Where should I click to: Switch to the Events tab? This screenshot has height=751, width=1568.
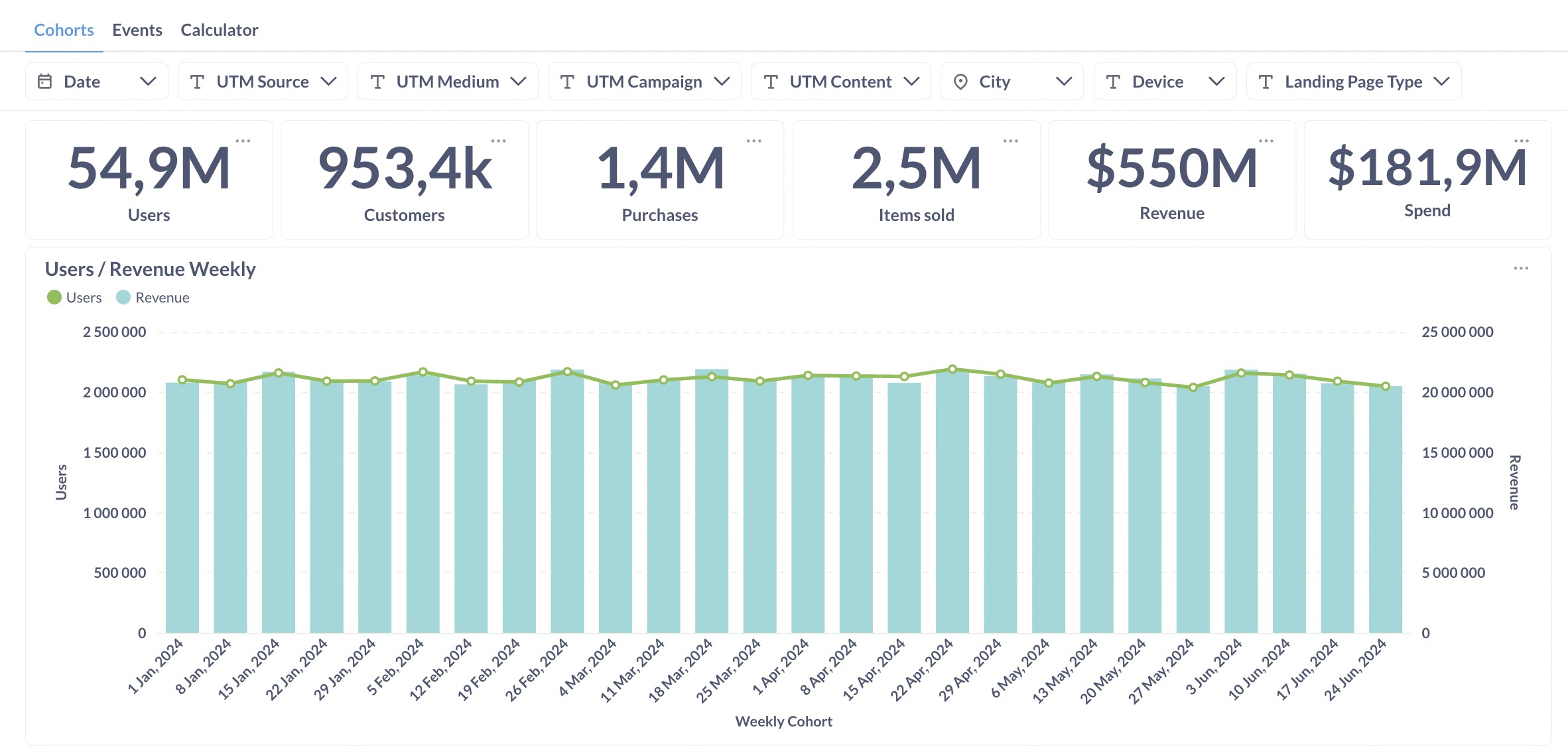(x=137, y=30)
